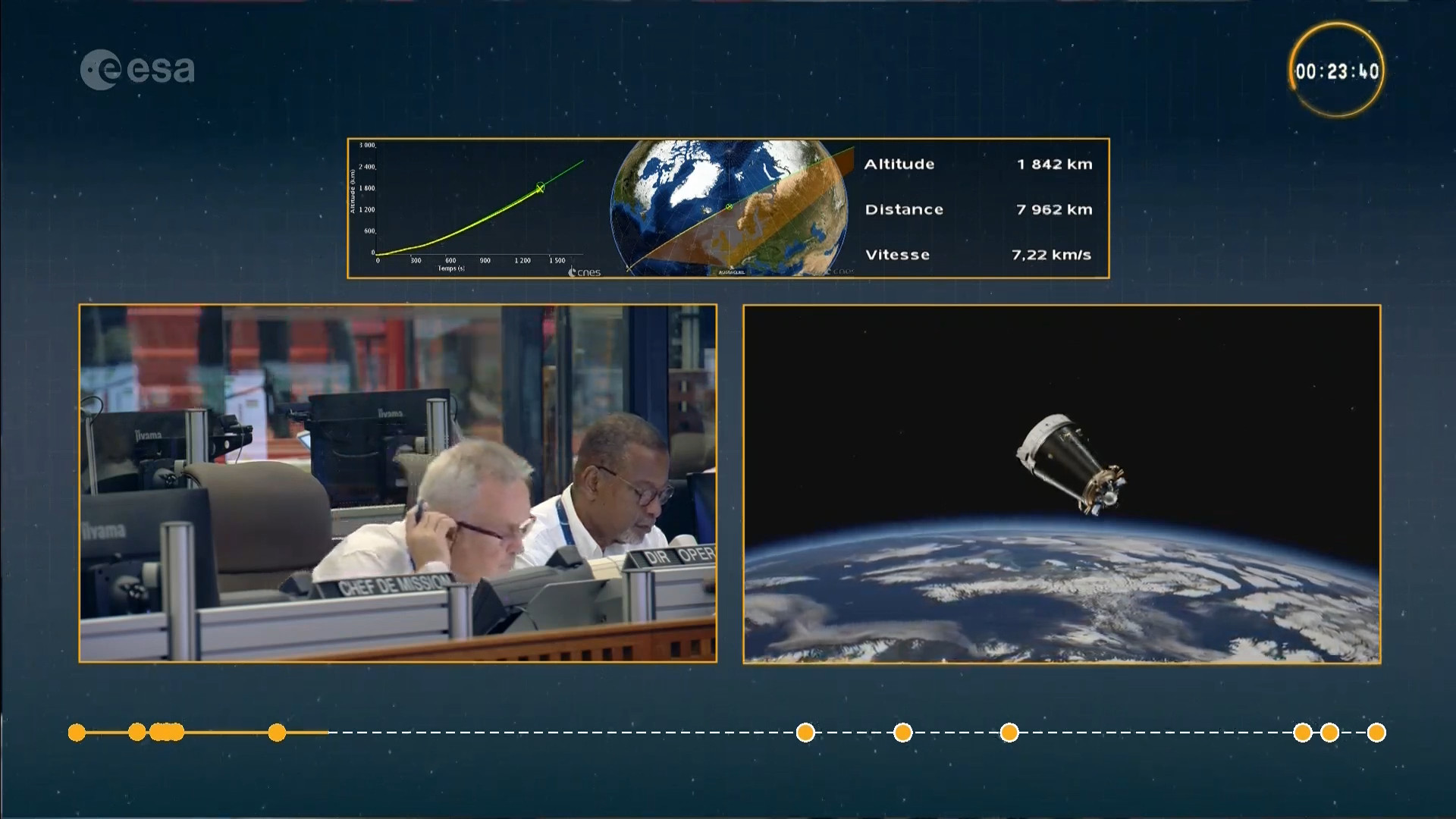Image resolution: width=1456 pixels, height=819 pixels.
Task: Click the second-to-last timeline marker
Action: tap(1329, 733)
